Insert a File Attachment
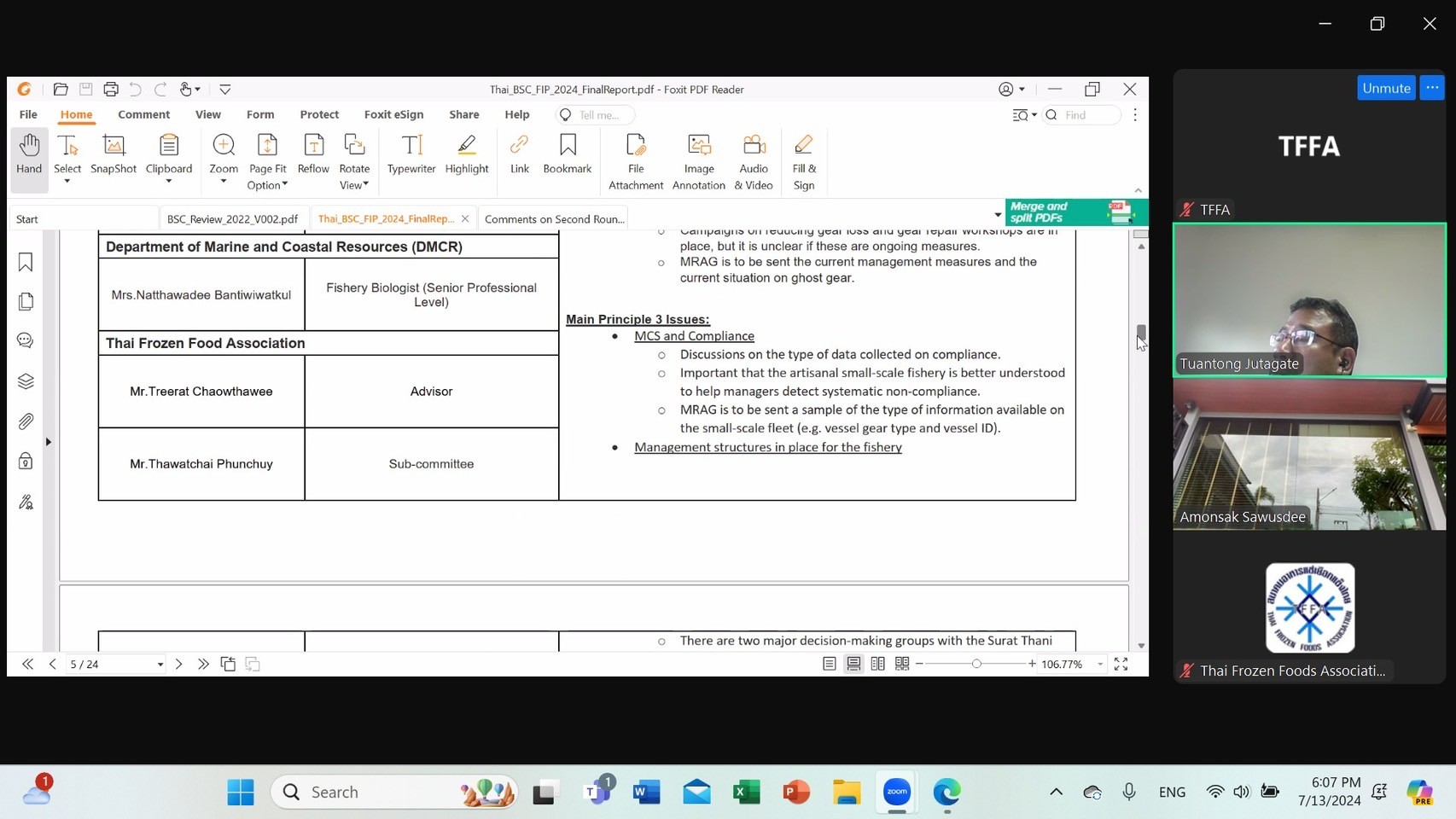Screen dimensions: 1456x819 pyautogui.click(x=636, y=161)
